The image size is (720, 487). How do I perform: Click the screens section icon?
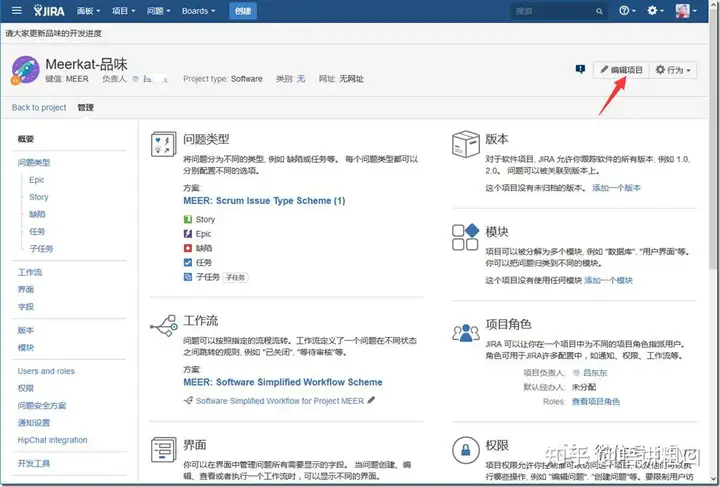click(x=163, y=449)
